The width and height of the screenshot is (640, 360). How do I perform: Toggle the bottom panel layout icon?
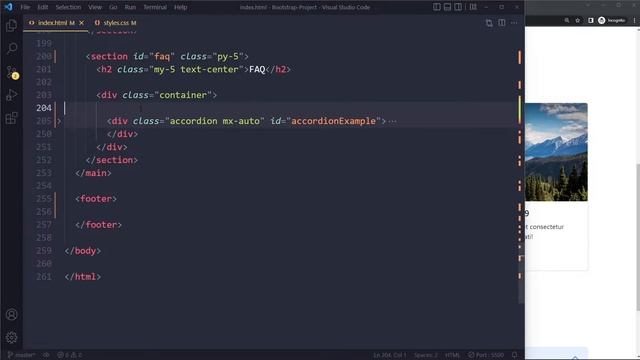pos(447,7)
